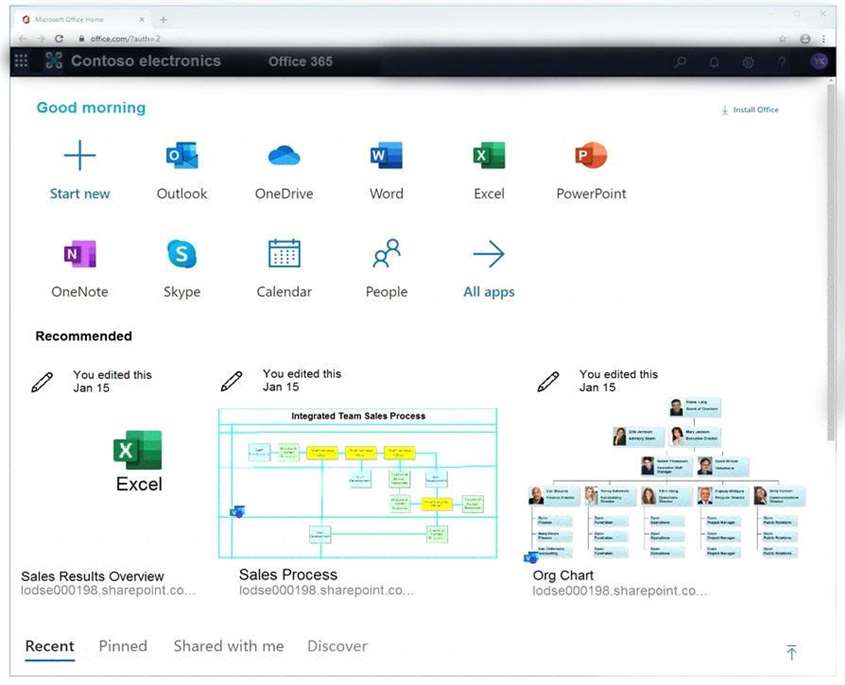Click the Office 365 header link
The height and width of the screenshot is (685, 845).
click(x=300, y=61)
